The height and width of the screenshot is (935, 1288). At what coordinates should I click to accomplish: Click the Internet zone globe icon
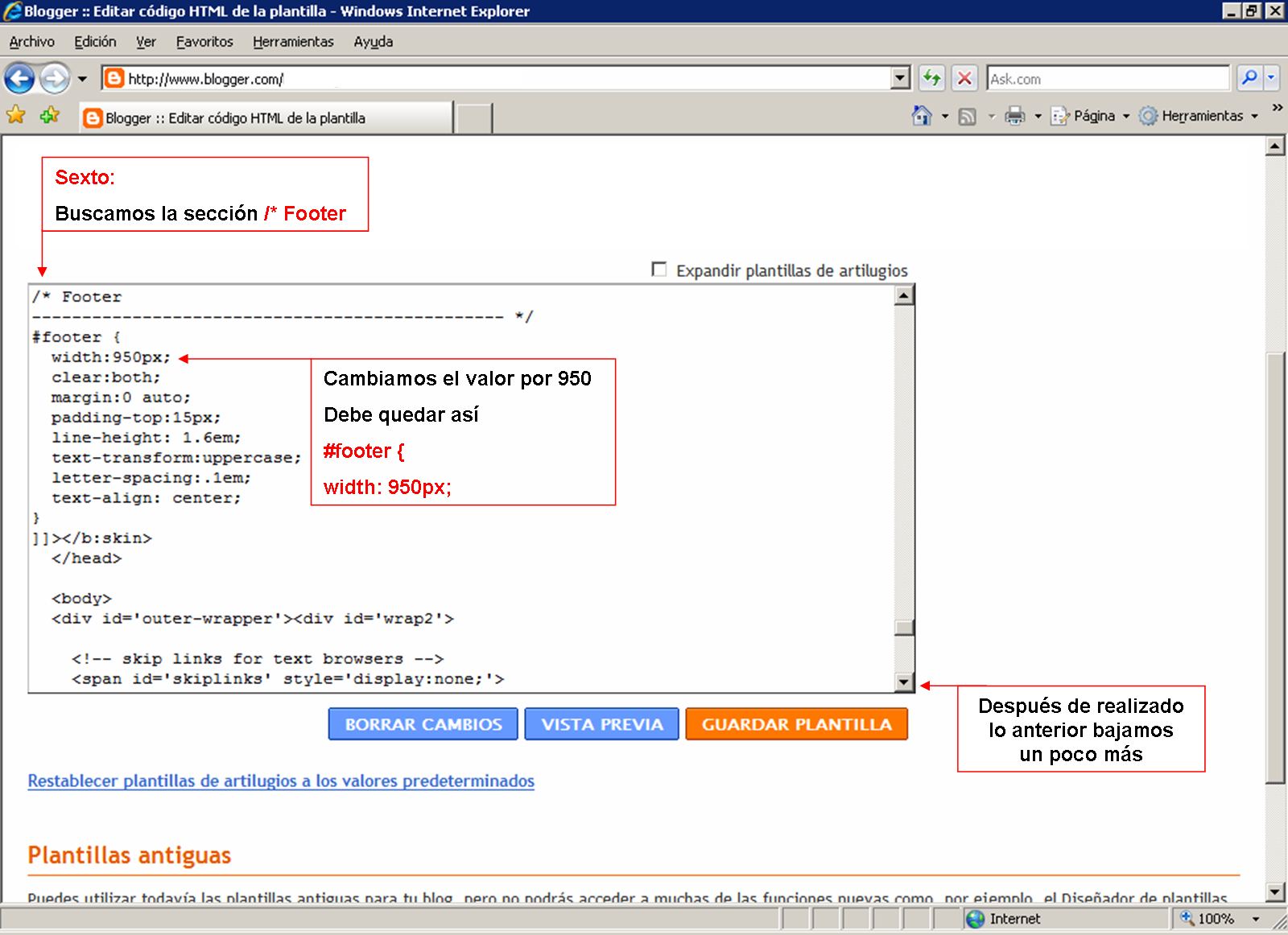(x=976, y=919)
